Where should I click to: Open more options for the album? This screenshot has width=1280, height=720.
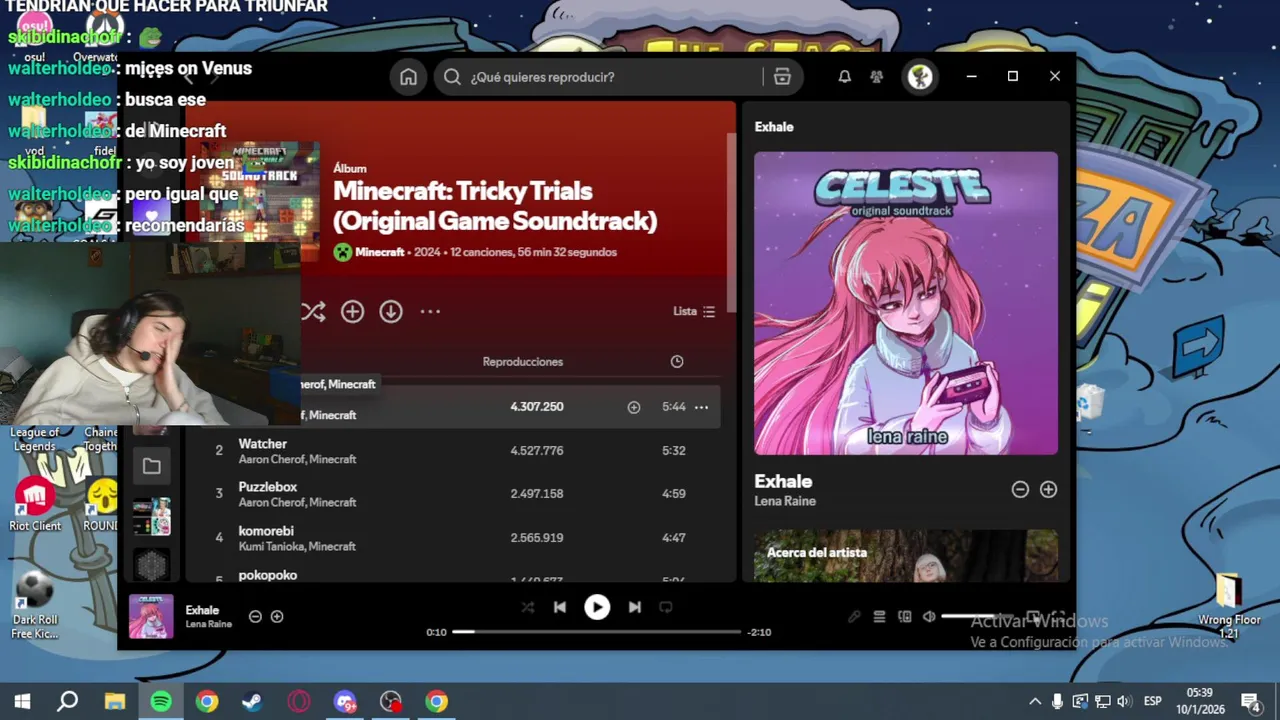tap(430, 312)
